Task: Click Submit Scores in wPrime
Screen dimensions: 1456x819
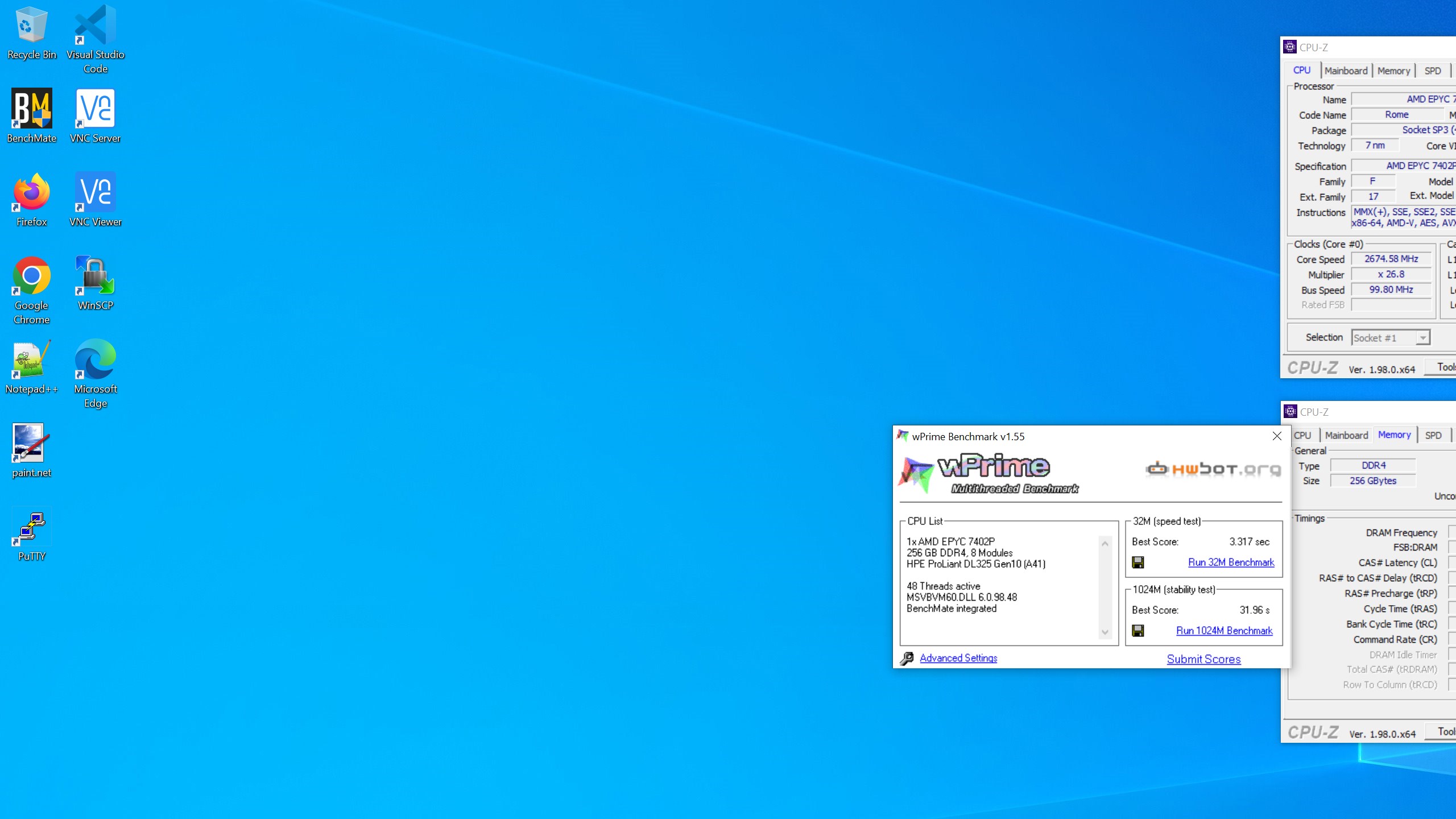Action: click(1204, 659)
